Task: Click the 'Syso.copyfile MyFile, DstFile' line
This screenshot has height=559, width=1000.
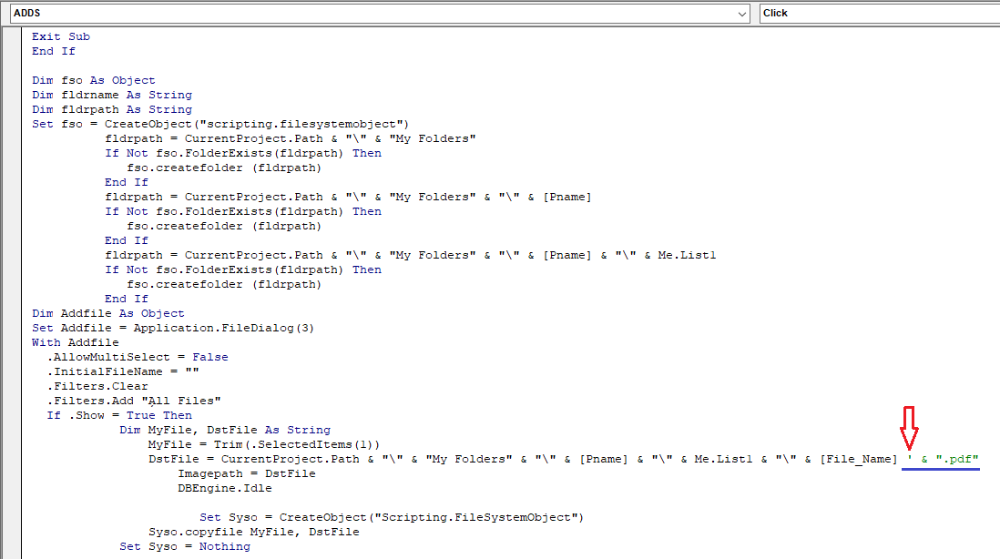Action: pos(253,532)
